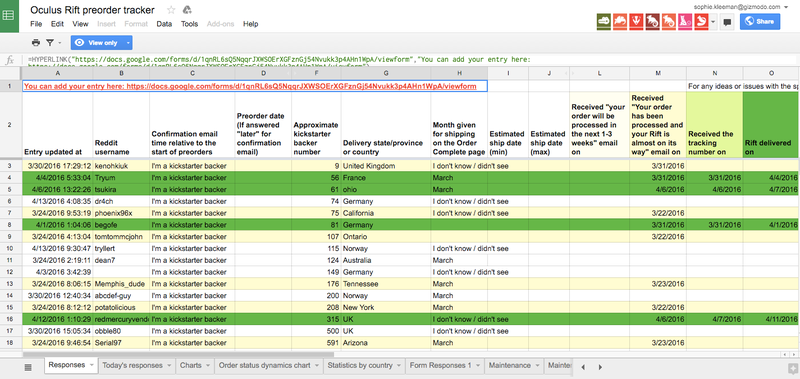Open the comments speech bubble icon
Viewport: 800px width, 379px height.
pos(728,21)
